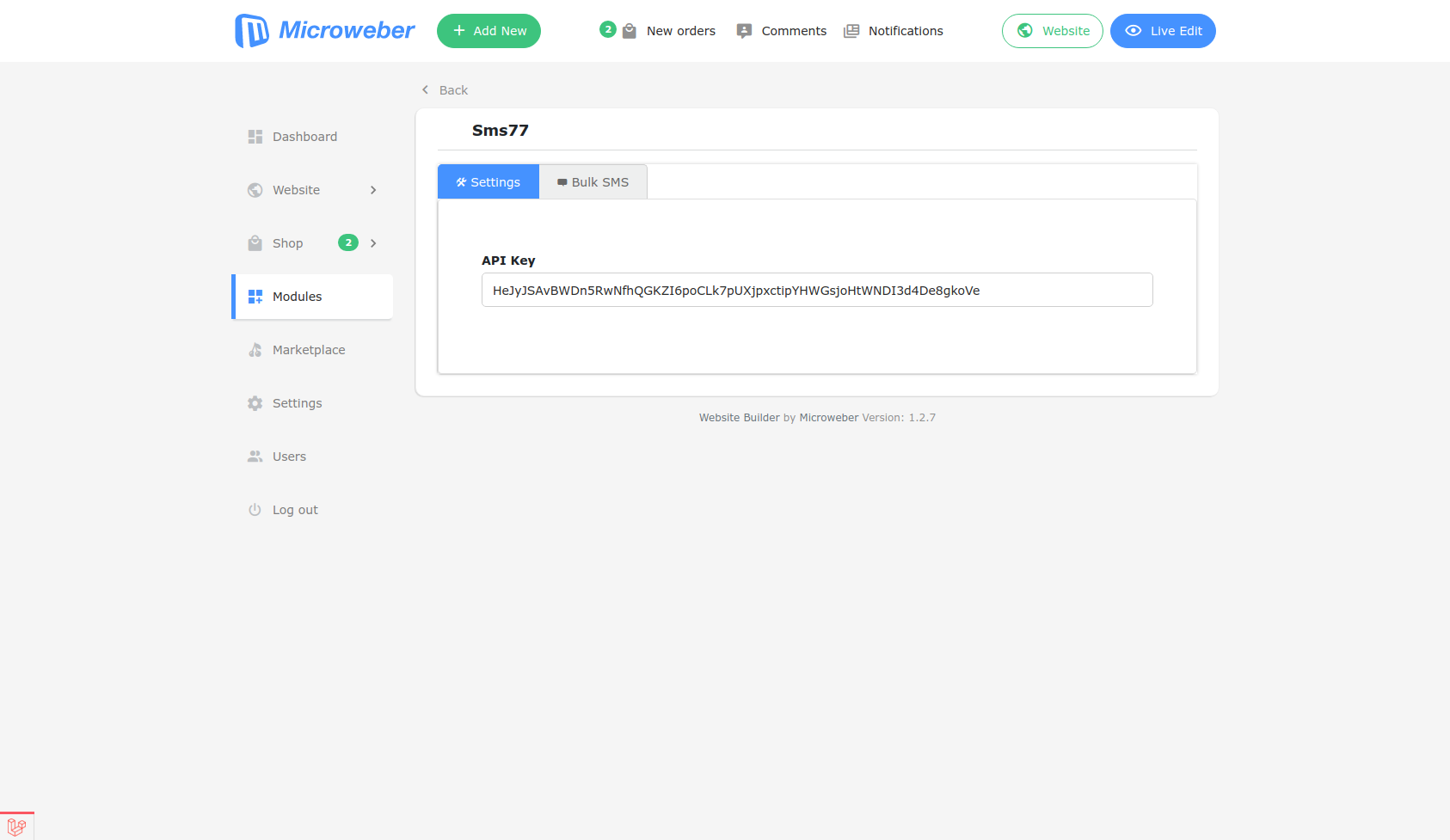Click into the API Key input field
Screen dimensions: 1450x840
(817, 291)
